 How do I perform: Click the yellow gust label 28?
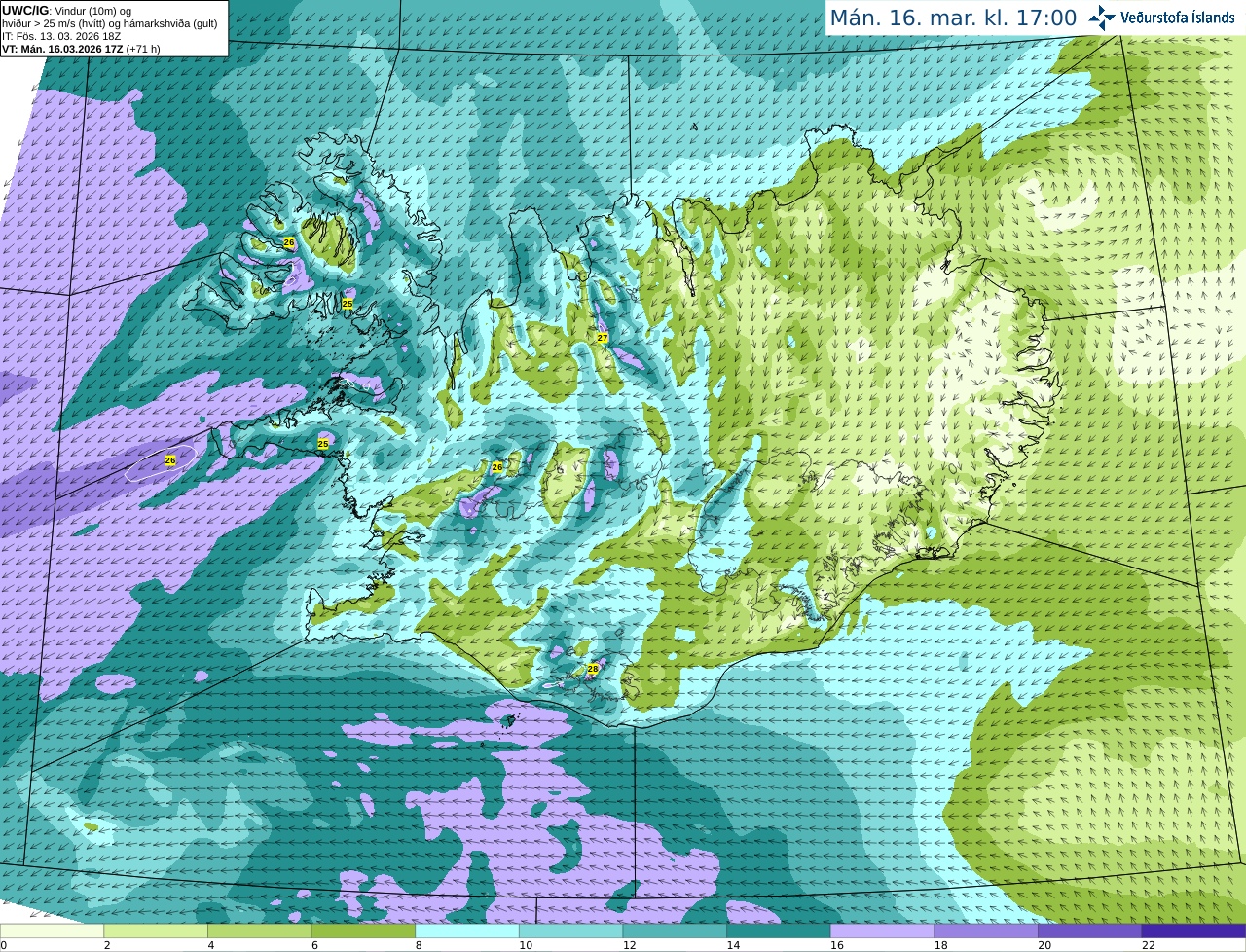pos(592,669)
